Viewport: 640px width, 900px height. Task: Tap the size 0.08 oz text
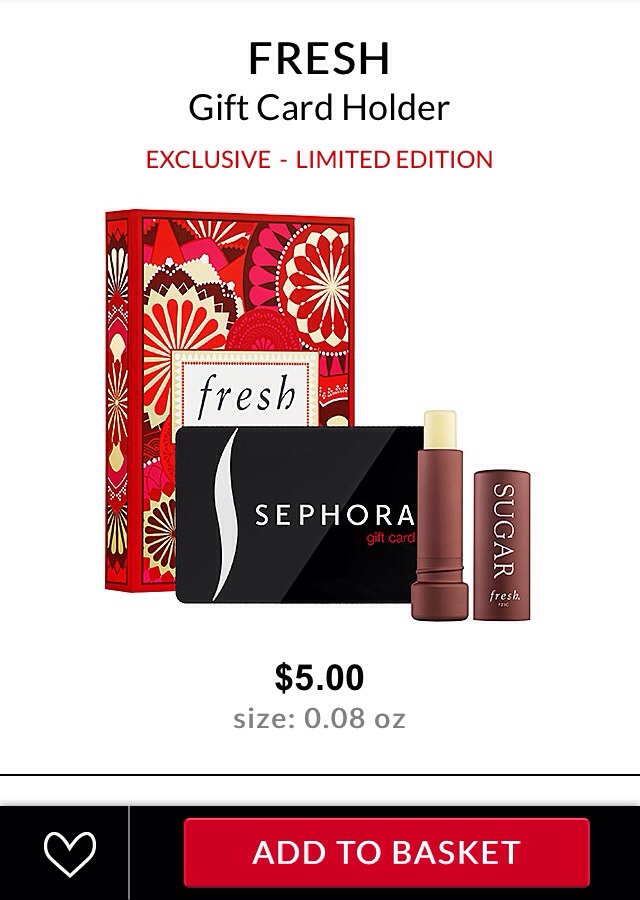[319, 718]
